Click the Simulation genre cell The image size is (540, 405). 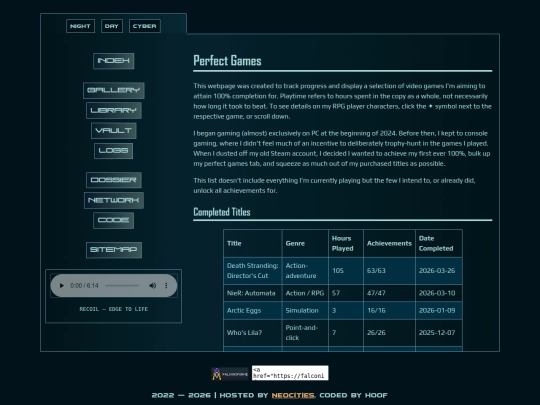coord(305,310)
